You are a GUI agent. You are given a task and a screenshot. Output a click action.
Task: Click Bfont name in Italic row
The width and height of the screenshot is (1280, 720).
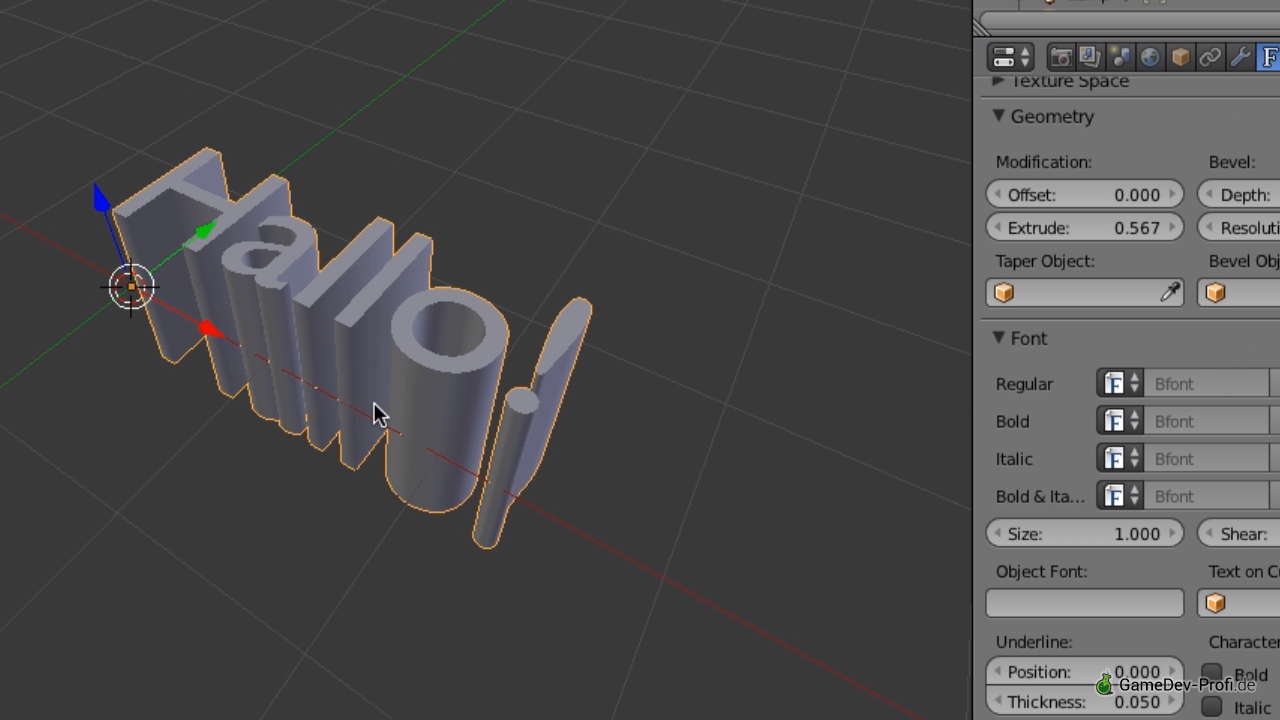point(1207,459)
